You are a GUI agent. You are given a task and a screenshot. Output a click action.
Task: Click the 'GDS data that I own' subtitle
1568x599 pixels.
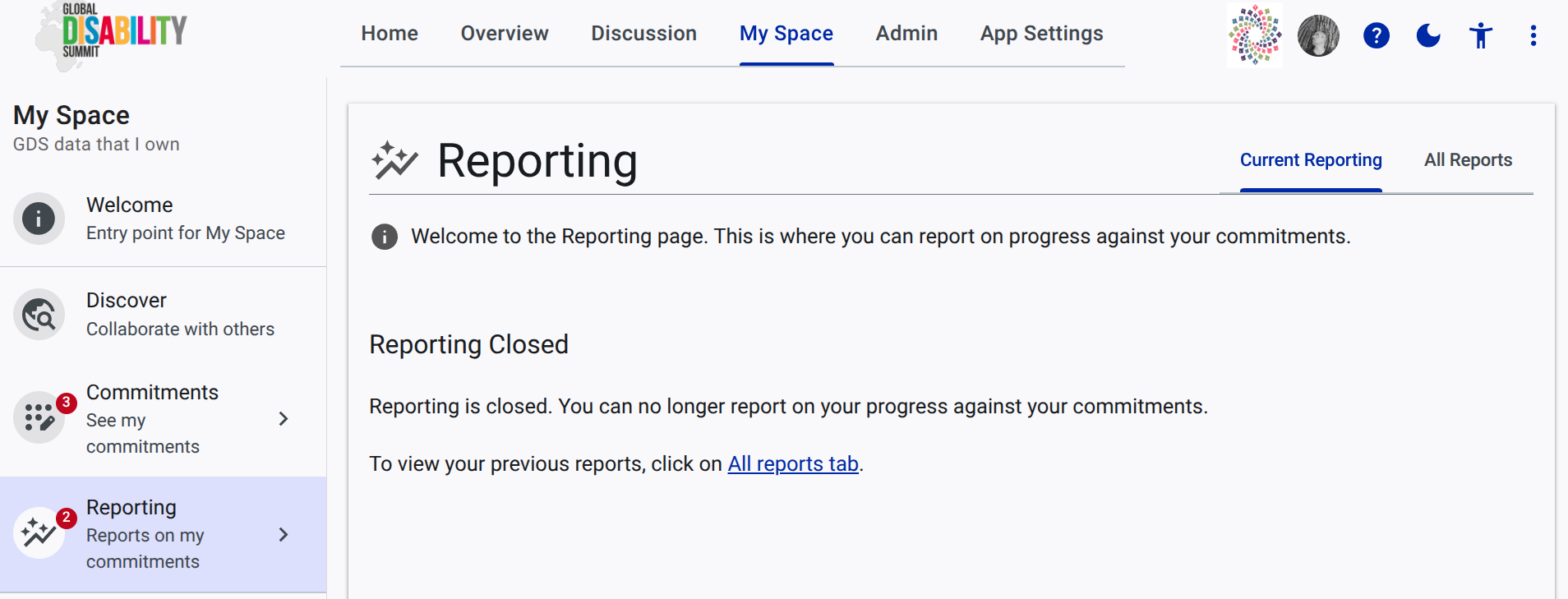tap(96, 145)
